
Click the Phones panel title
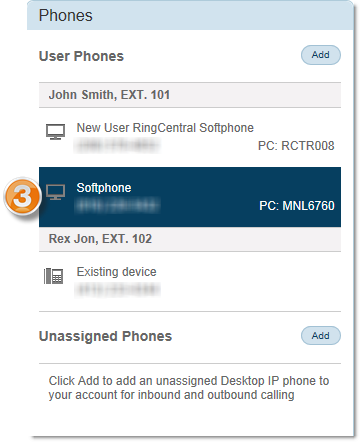(66, 16)
